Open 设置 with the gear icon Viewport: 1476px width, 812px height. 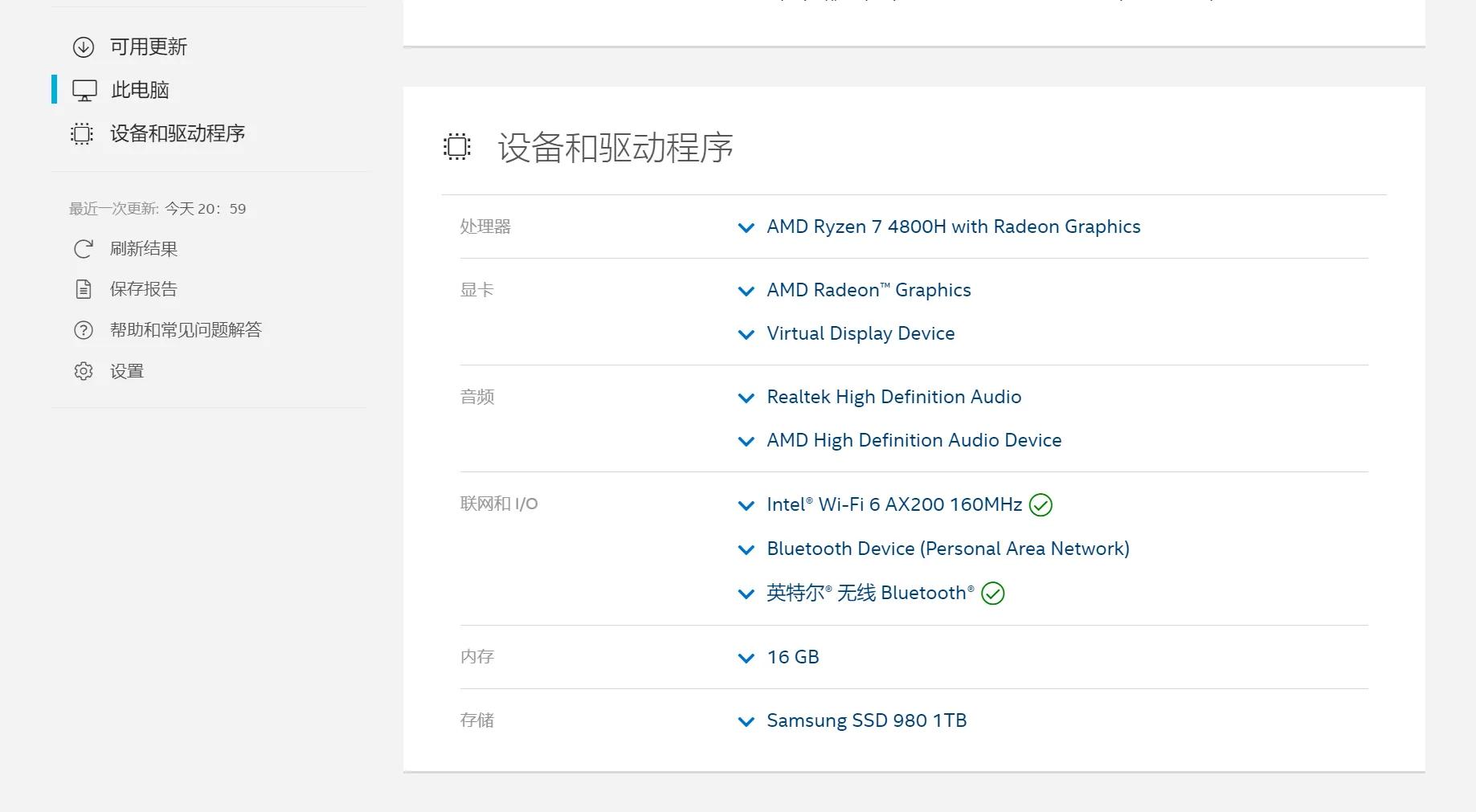[84, 370]
